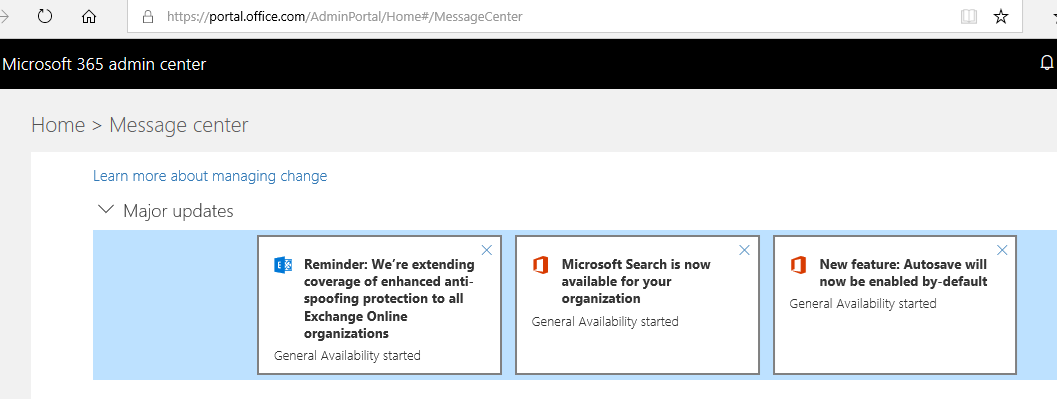The image size is (1057, 399).
Task: Dismiss the Autosave new feature card
Action: [x=1002, y=250]
